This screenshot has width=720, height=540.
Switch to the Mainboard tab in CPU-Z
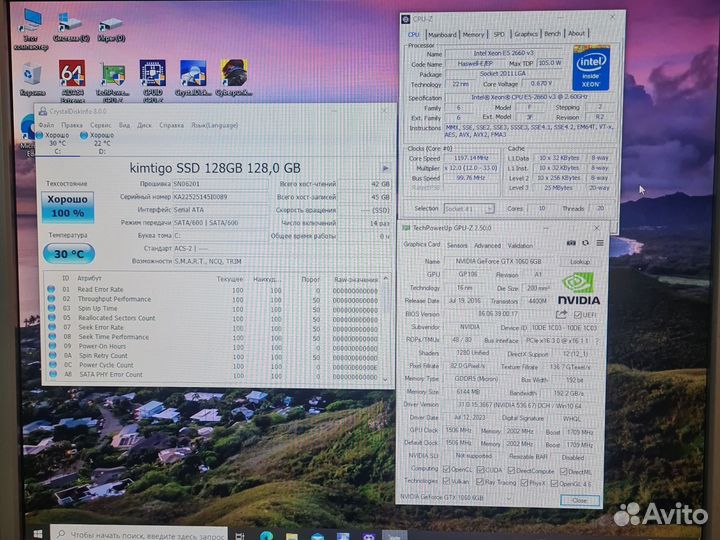click(442, 34)
